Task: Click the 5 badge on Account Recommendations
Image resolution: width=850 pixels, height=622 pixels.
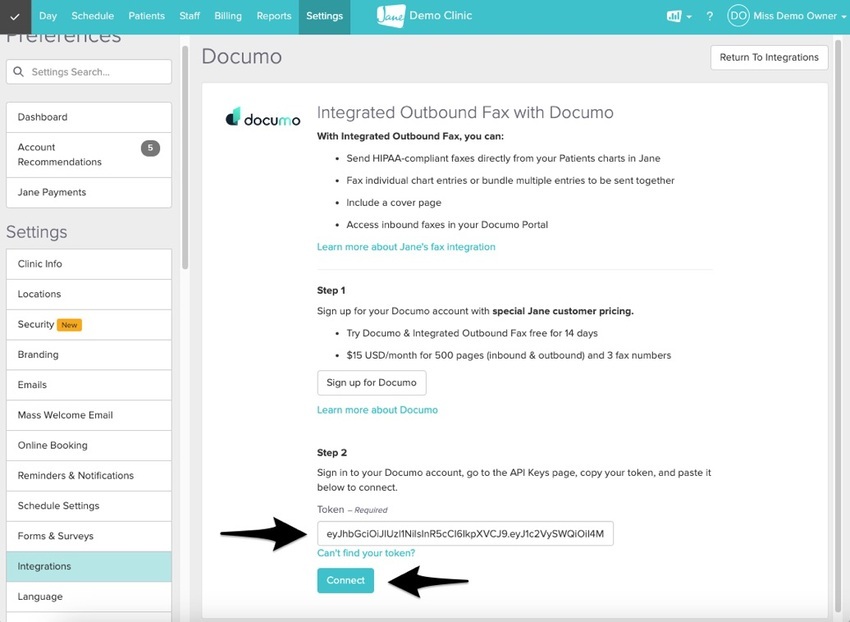Action: 150,148
